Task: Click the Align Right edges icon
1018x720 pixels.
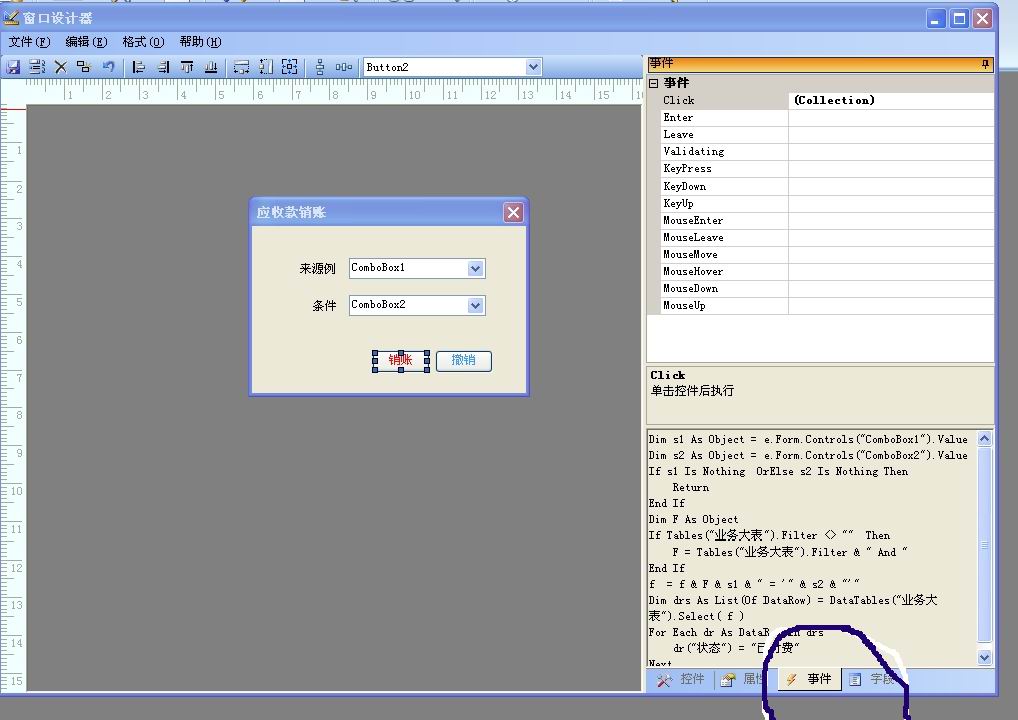Action: [163, 67]
